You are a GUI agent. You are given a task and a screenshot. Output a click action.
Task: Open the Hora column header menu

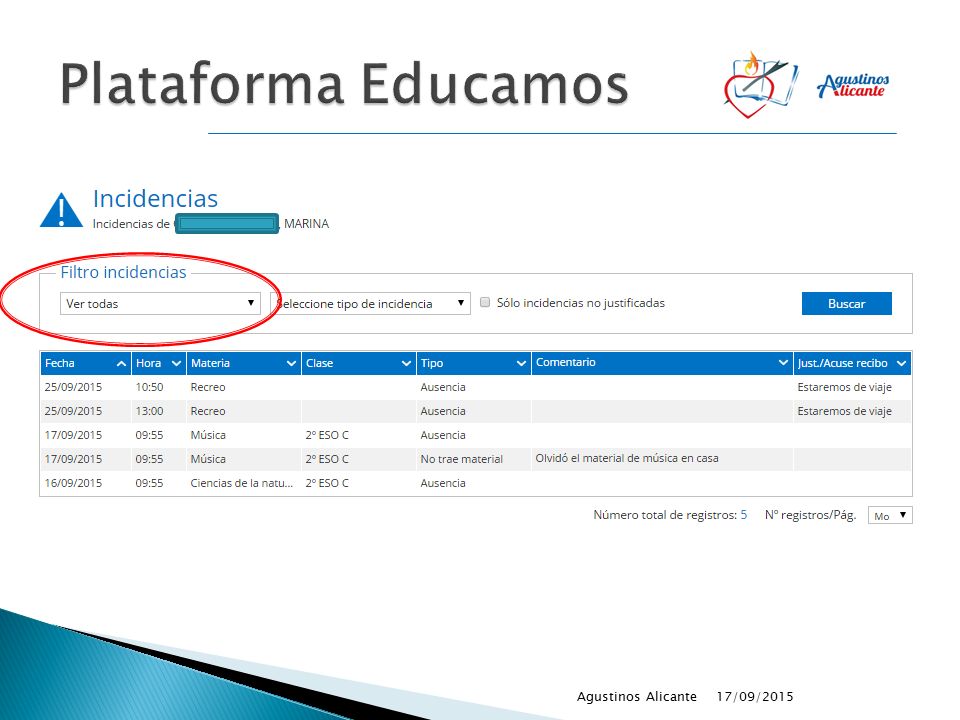(x=176, y=364)
